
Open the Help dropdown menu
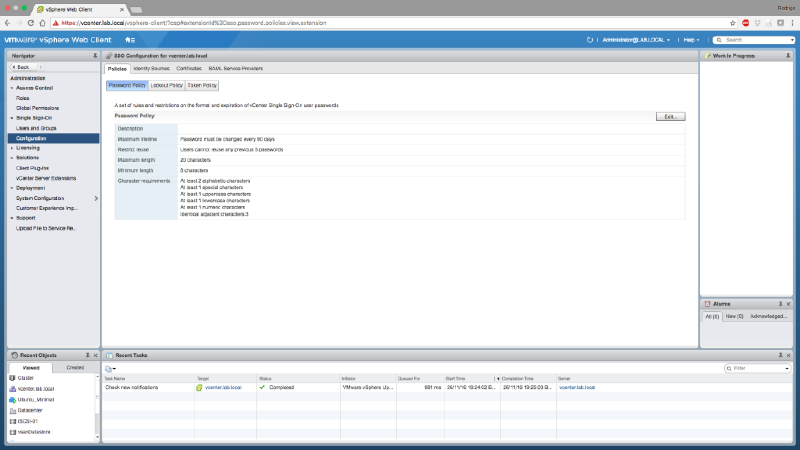coord(690,40)
